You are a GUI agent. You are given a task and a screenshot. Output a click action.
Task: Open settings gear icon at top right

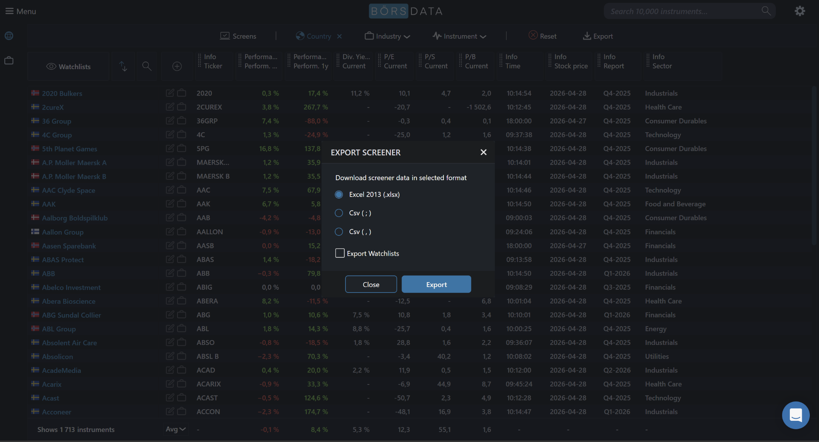click(800, 11)
